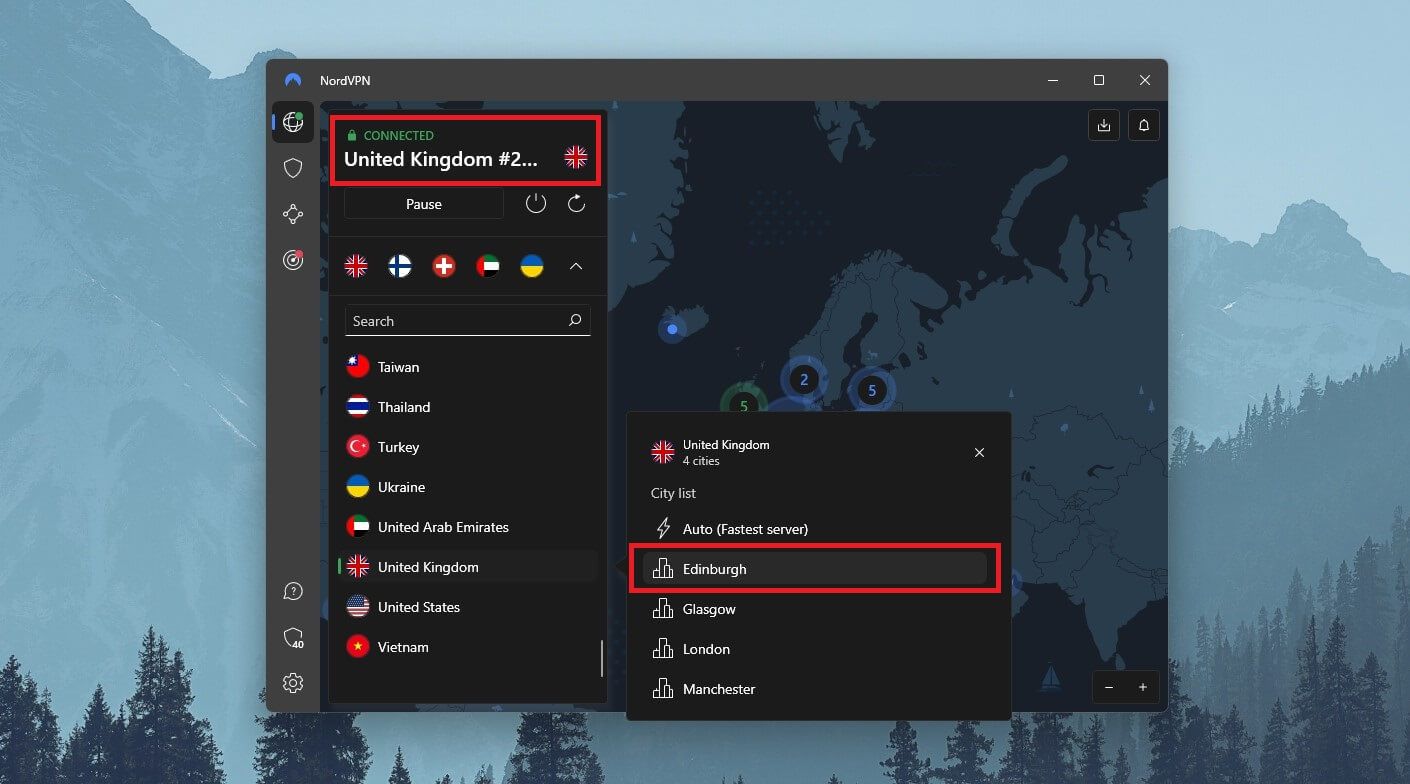Viewport: 1410px width, 784px height.
Task: Click the disconnect power icon
Action: tap(536, 204)
